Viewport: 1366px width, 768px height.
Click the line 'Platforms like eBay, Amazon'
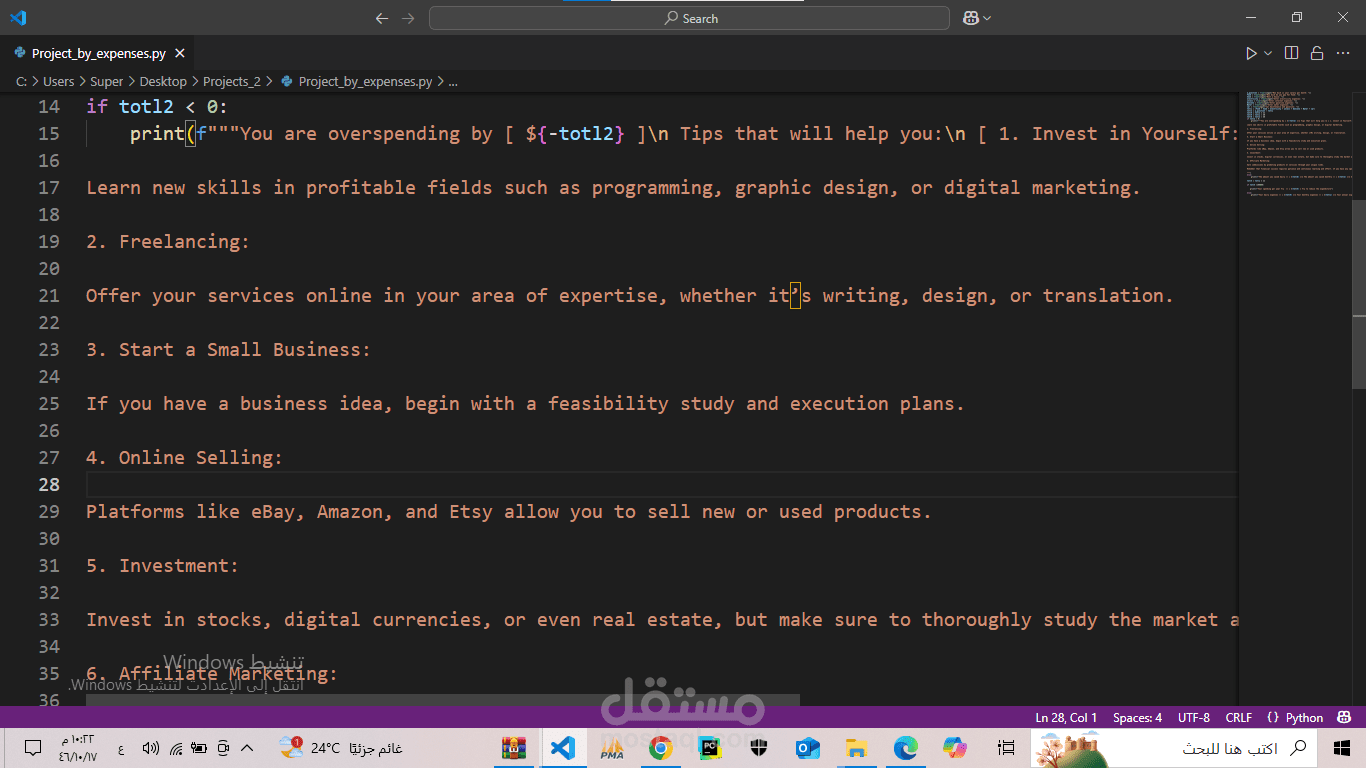(x=508, y=511)
